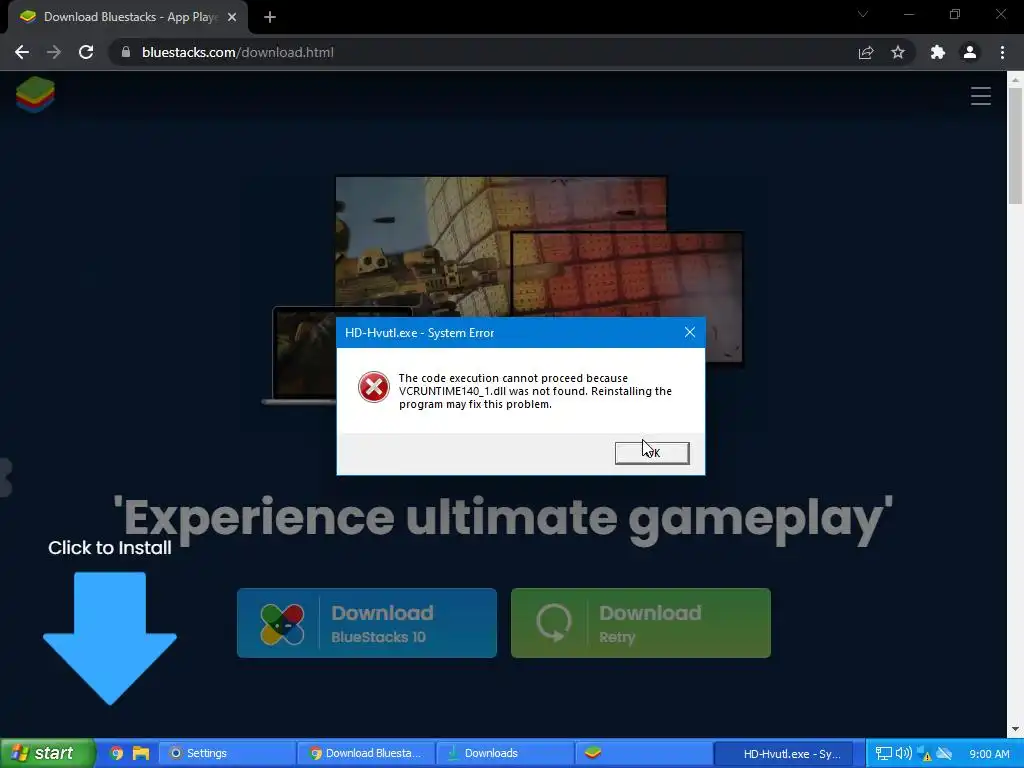Open Chrome three-dot menu
This screenshot has width=1024, height=768.
[x=1002, y=52]
